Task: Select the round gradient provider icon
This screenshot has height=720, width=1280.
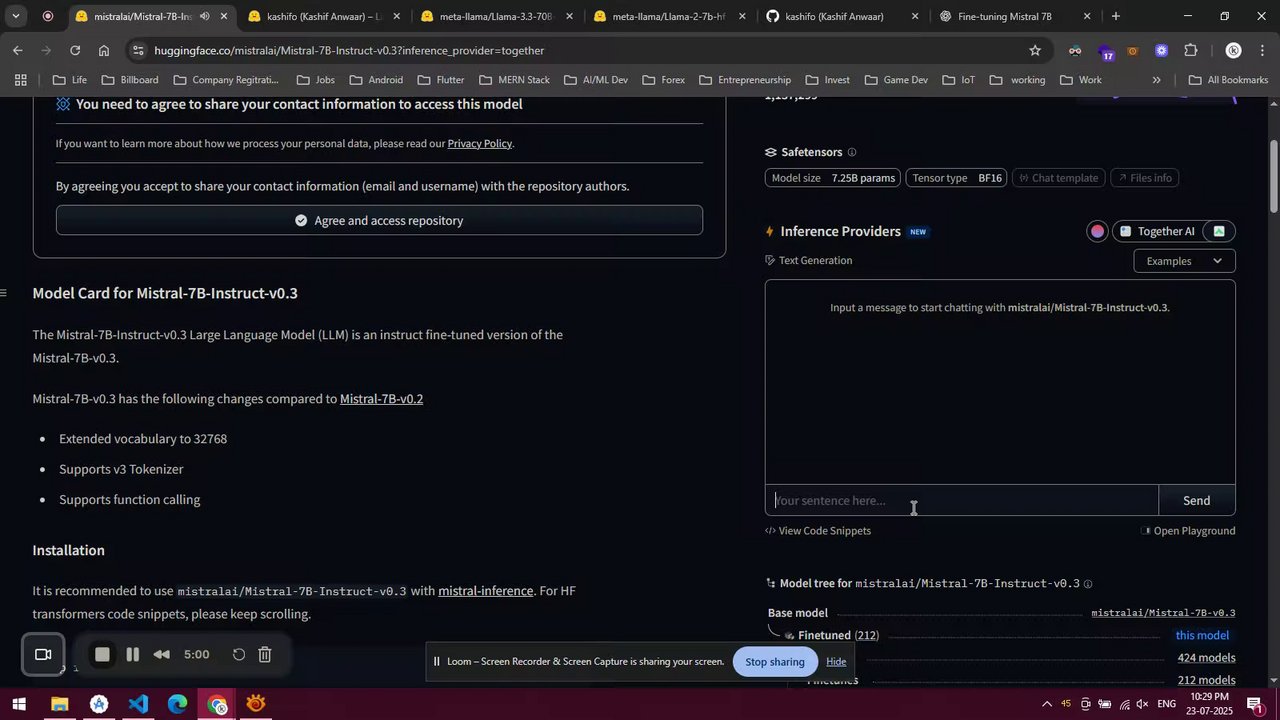Action: pyautogui.click(x=1098, y=231)
